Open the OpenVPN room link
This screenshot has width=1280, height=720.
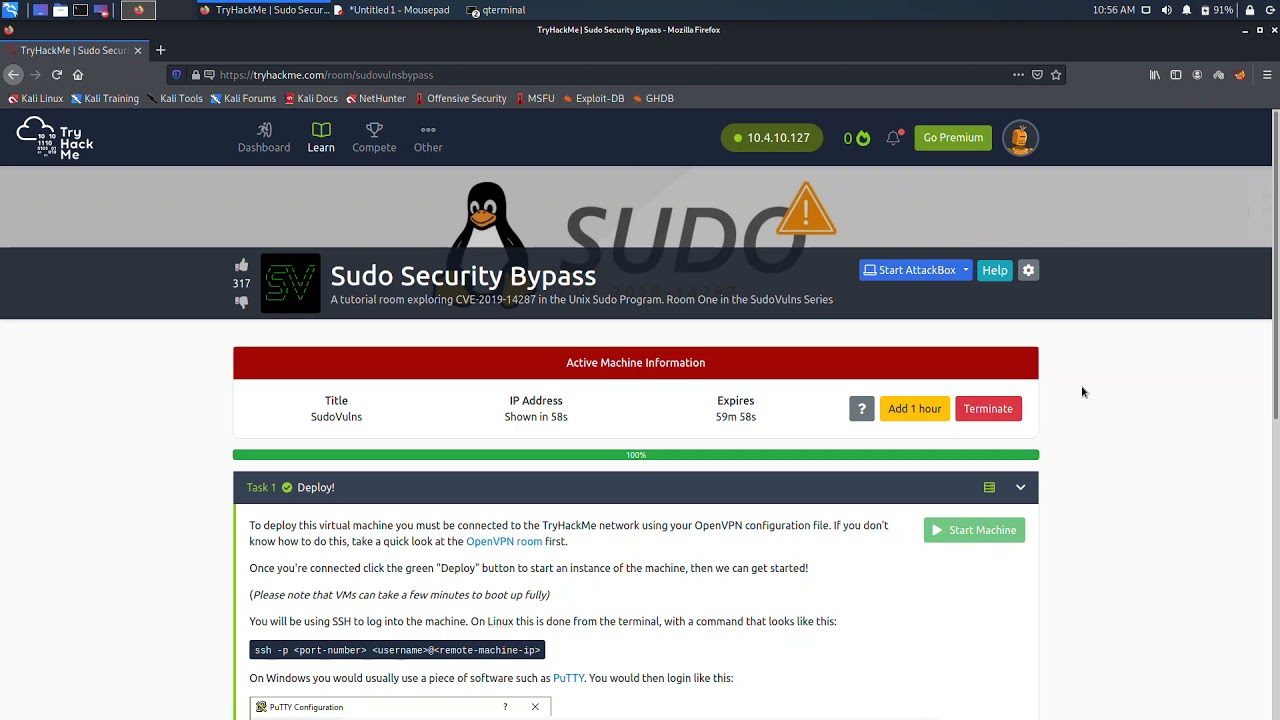pyautogui.click(x=504, y=541)
